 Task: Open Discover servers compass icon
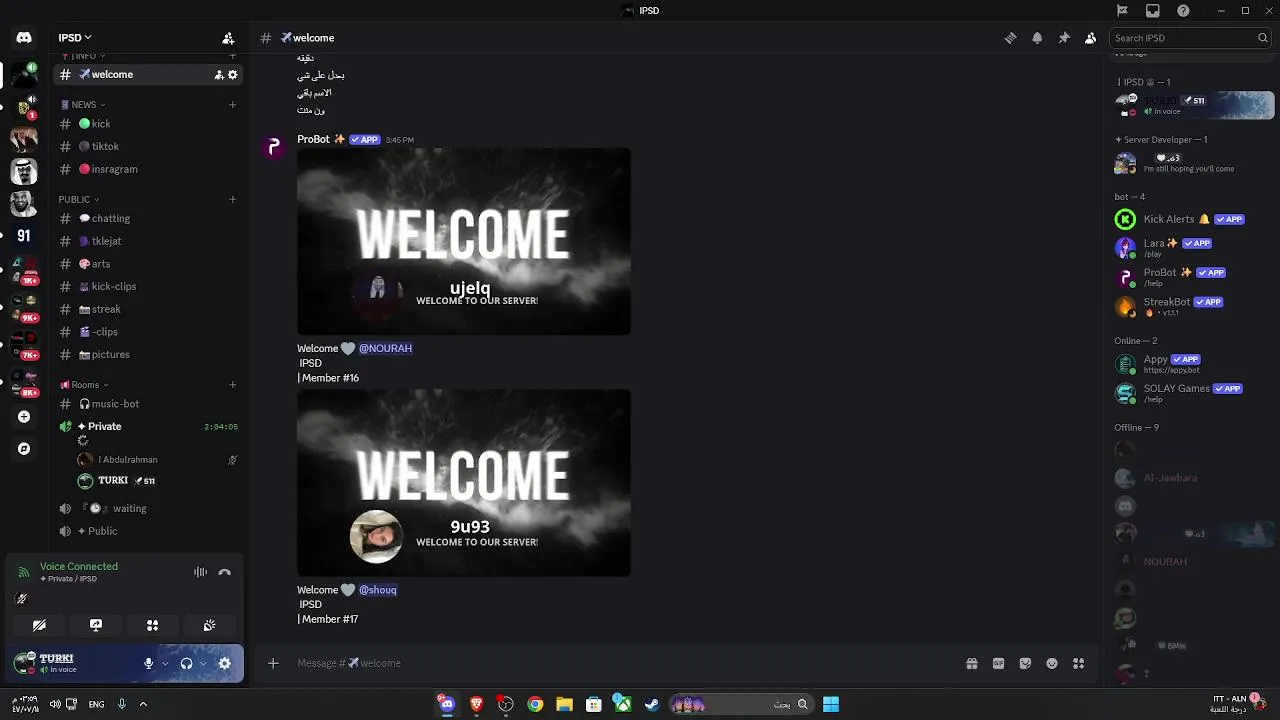pyautogui.click(x=24, y=449)
